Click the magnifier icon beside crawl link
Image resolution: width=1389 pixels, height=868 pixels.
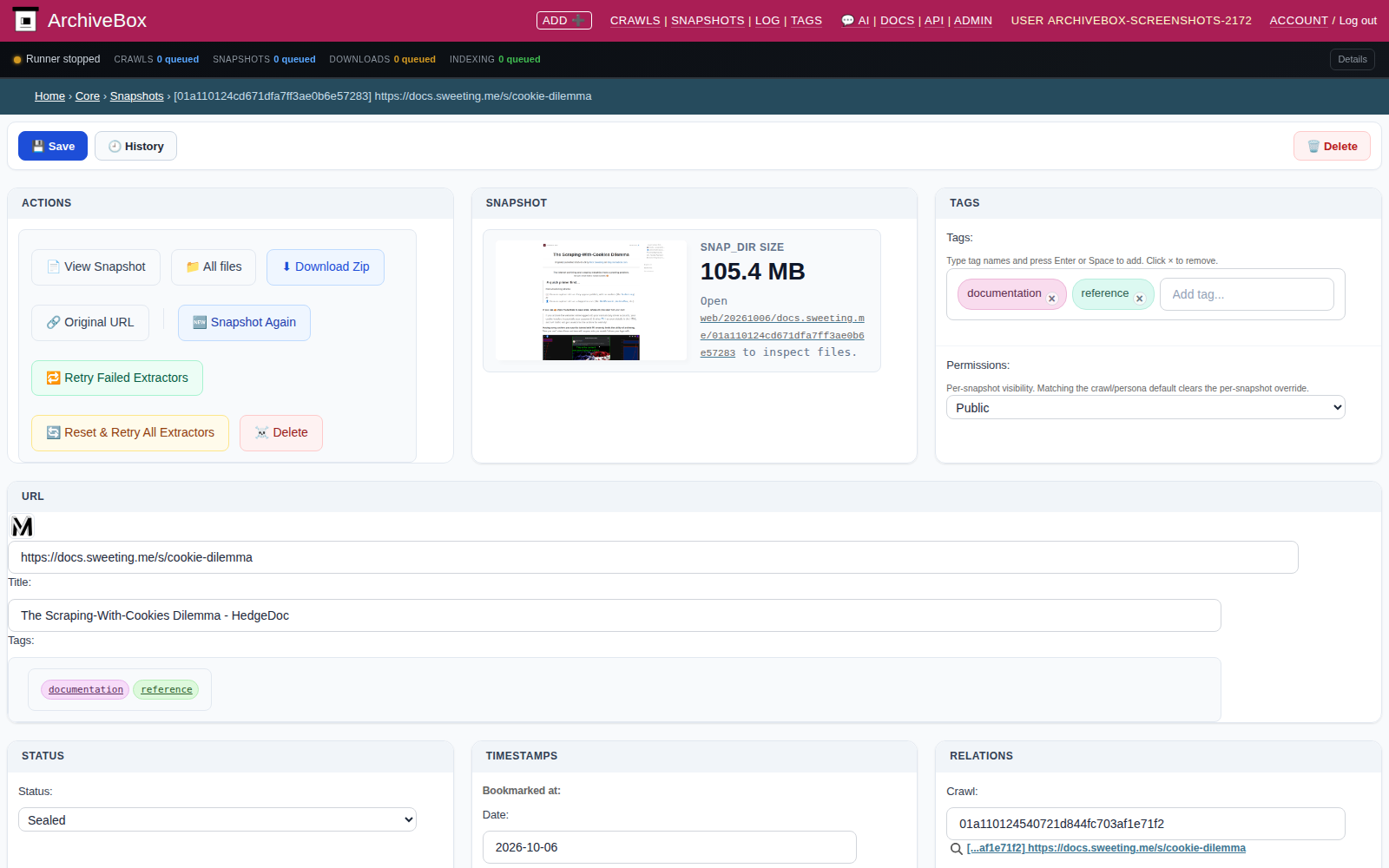point(956,849)
